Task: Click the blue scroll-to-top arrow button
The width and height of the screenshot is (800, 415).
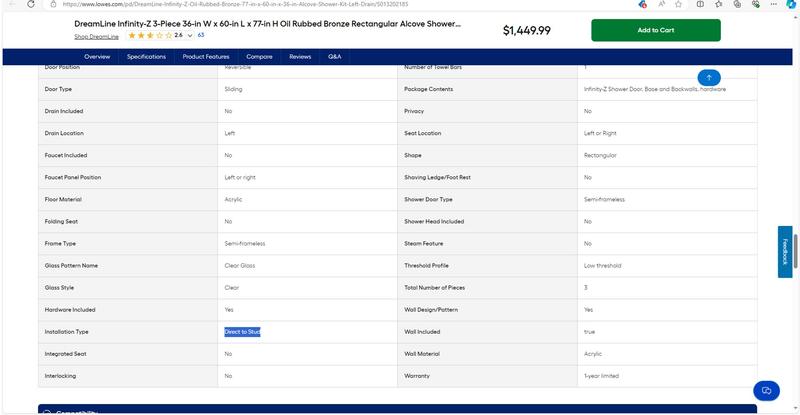Action: tap(709, 78)
